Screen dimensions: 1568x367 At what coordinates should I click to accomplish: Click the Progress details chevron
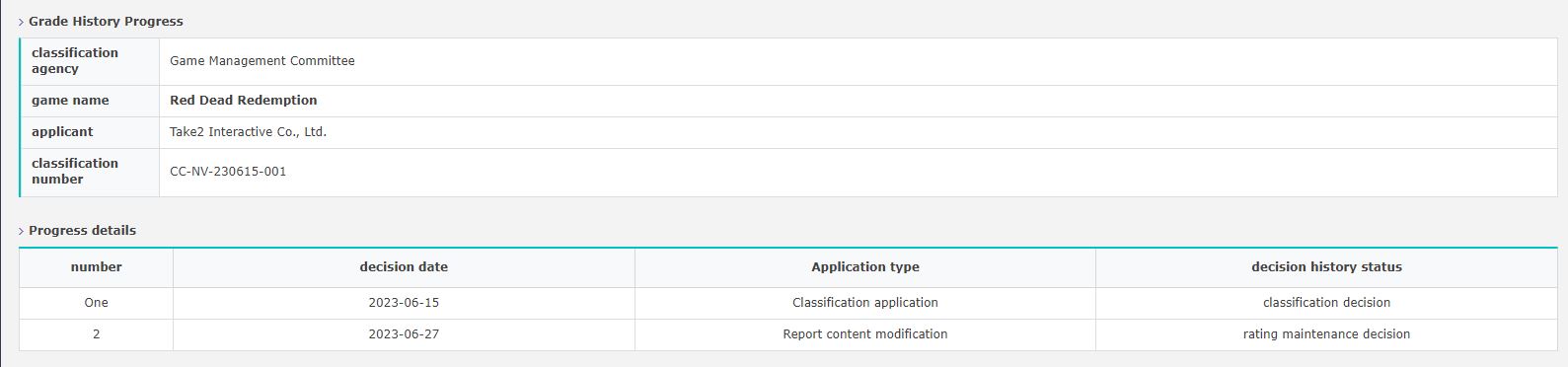[22, 231]
